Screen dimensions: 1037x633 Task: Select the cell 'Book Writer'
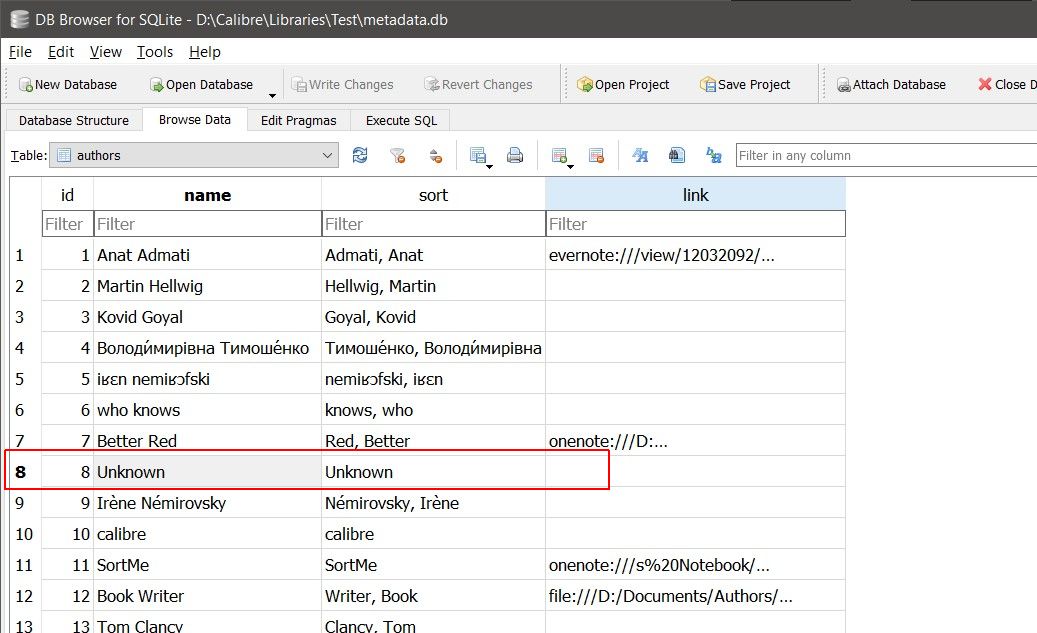coord(208,596)
